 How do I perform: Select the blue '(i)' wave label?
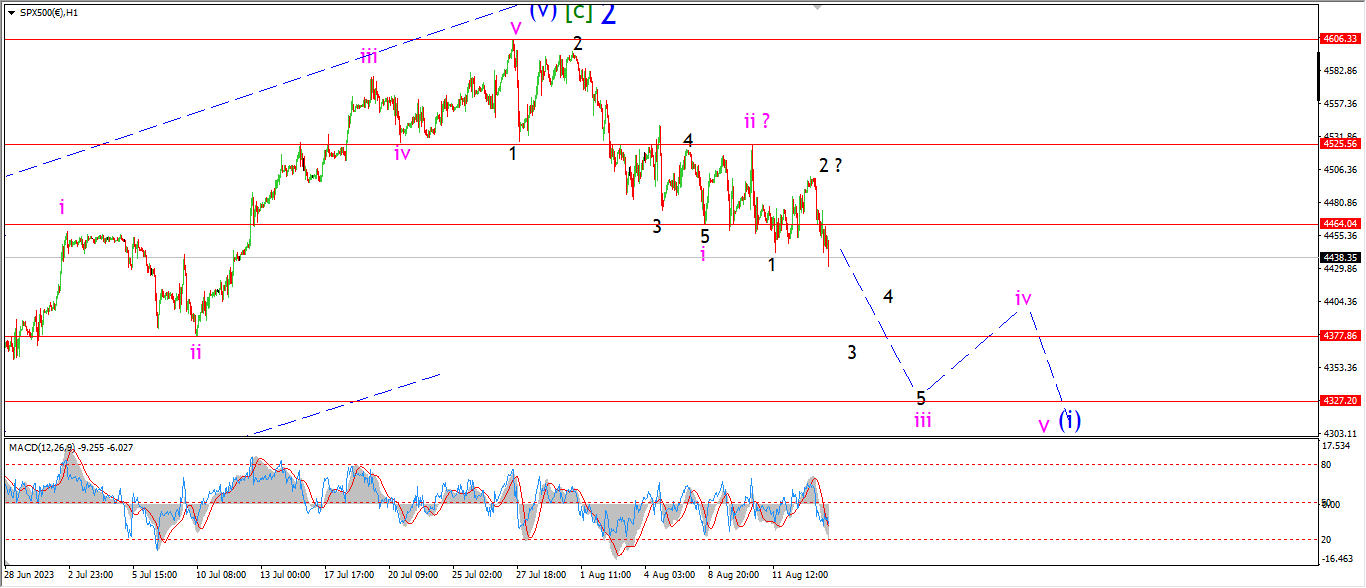pos(1070,420)
